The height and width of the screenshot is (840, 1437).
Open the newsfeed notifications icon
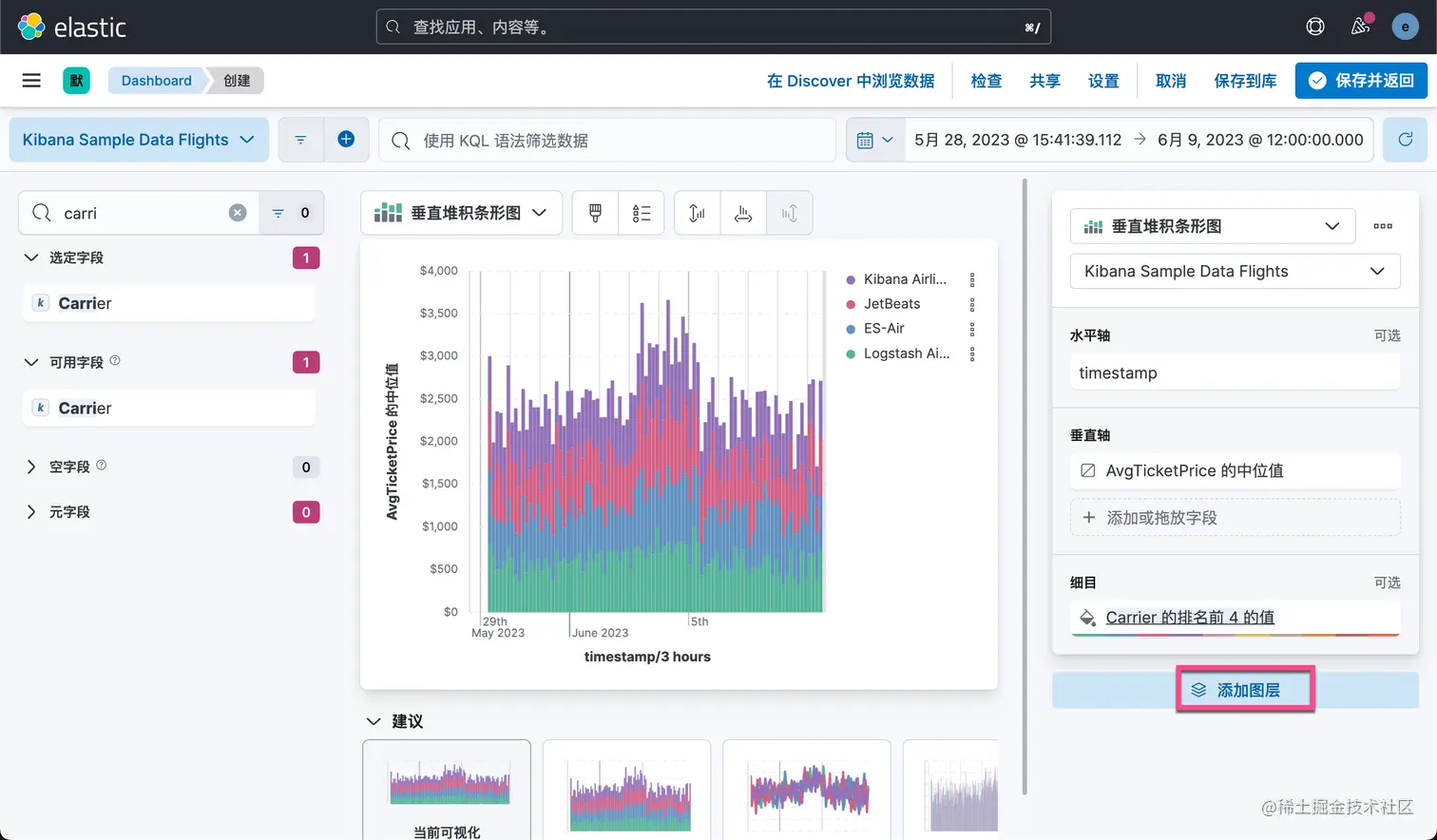(x=1360, y=27)
